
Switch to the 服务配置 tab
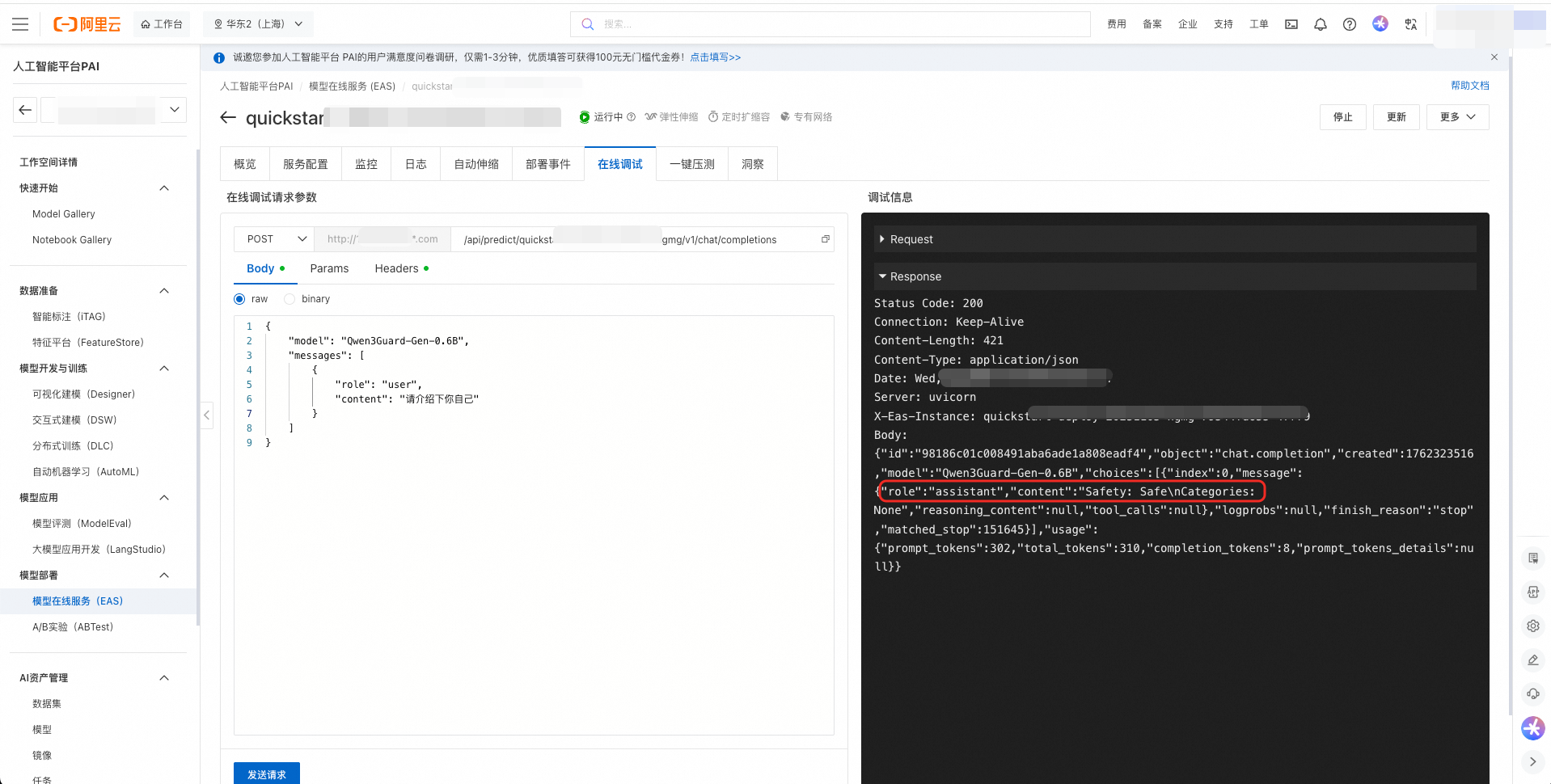pos(306,164)
